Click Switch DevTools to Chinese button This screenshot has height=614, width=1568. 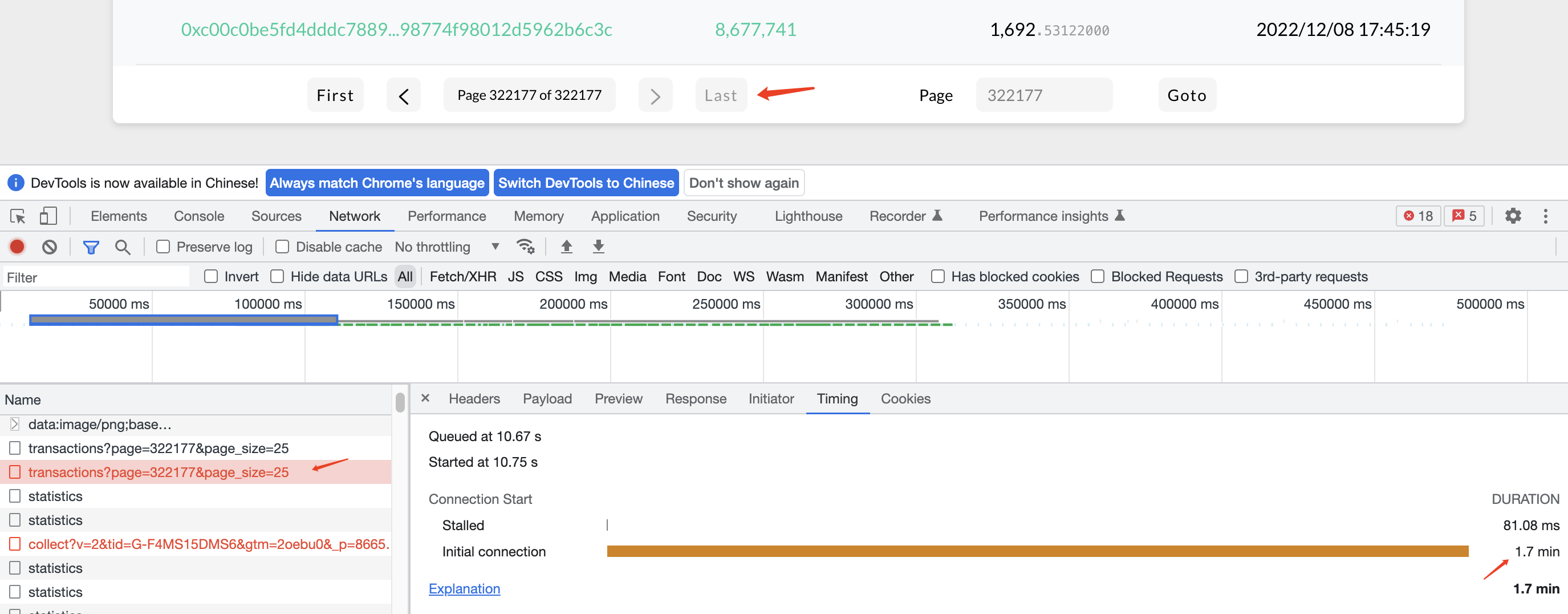(586, 183)
